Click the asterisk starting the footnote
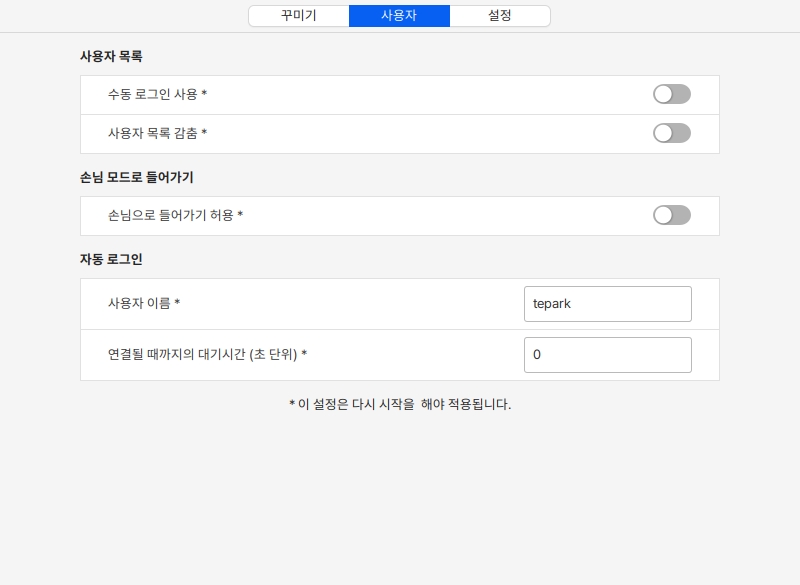The height and width of the screenshot is (585, 800). click(x=292, y=405)
